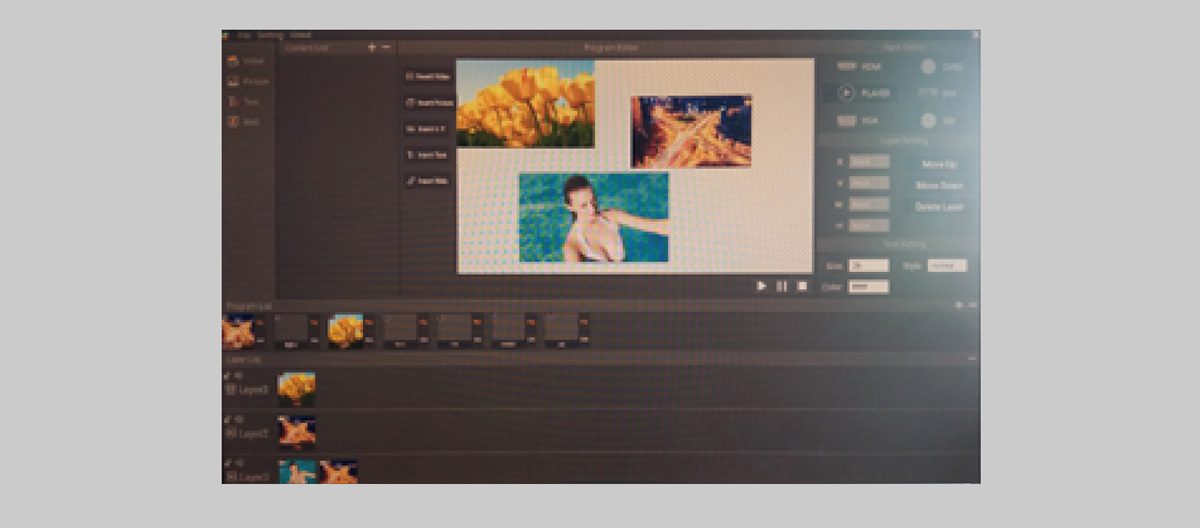Open the File menu
Image resolution: width=1200 pixels, height=528 pixels.
243,35
